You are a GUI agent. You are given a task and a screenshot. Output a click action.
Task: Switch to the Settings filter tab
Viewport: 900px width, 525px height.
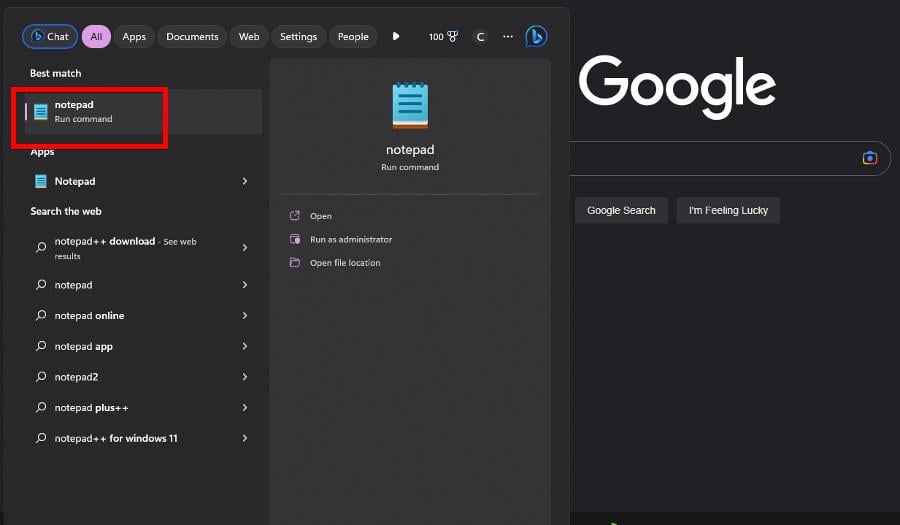(x=298, y=37)
